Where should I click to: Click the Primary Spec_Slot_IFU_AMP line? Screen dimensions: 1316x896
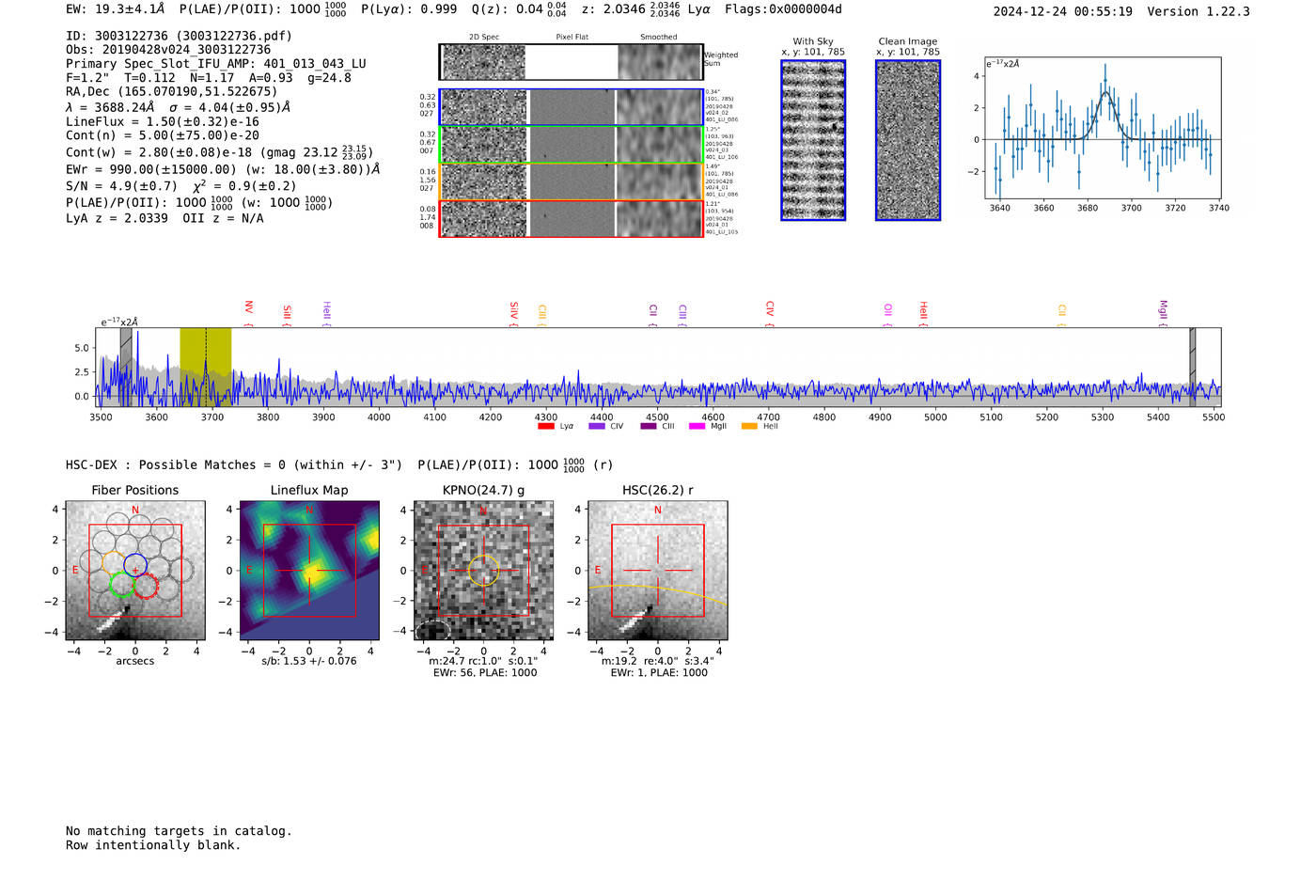pyautogui.click(x=216, y=64)
